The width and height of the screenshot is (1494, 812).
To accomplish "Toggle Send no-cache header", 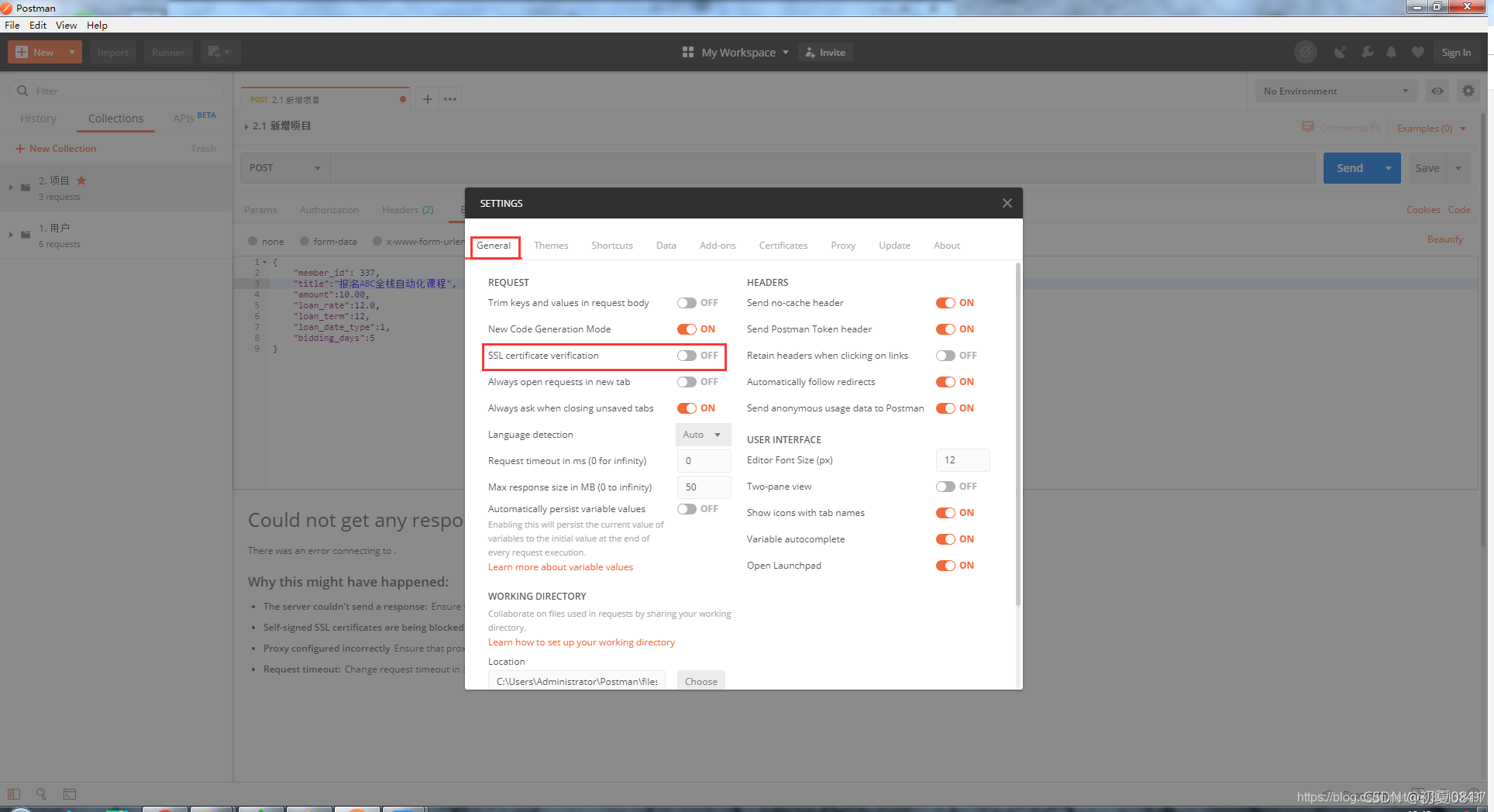I will point(945,303).
